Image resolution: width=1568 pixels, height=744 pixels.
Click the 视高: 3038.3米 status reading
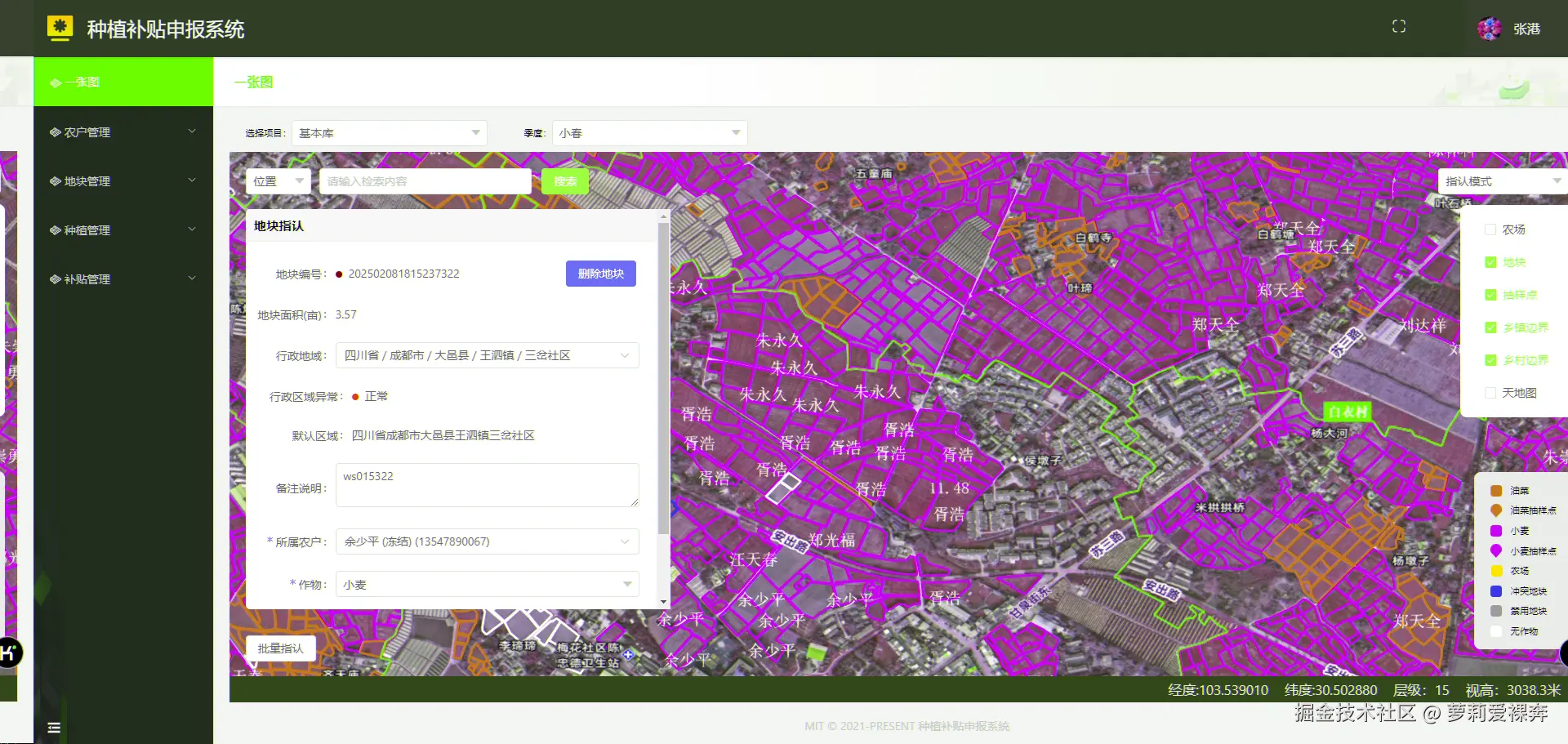point(1512,690)
